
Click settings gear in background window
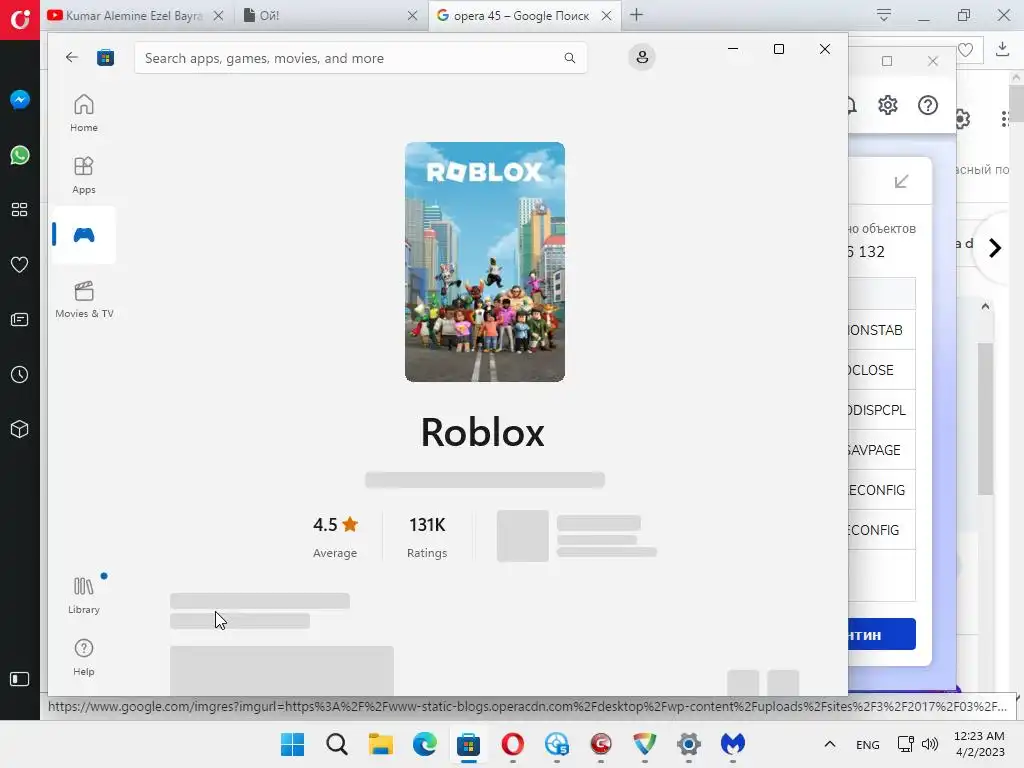pyautogui.click(x=888, y=105)
